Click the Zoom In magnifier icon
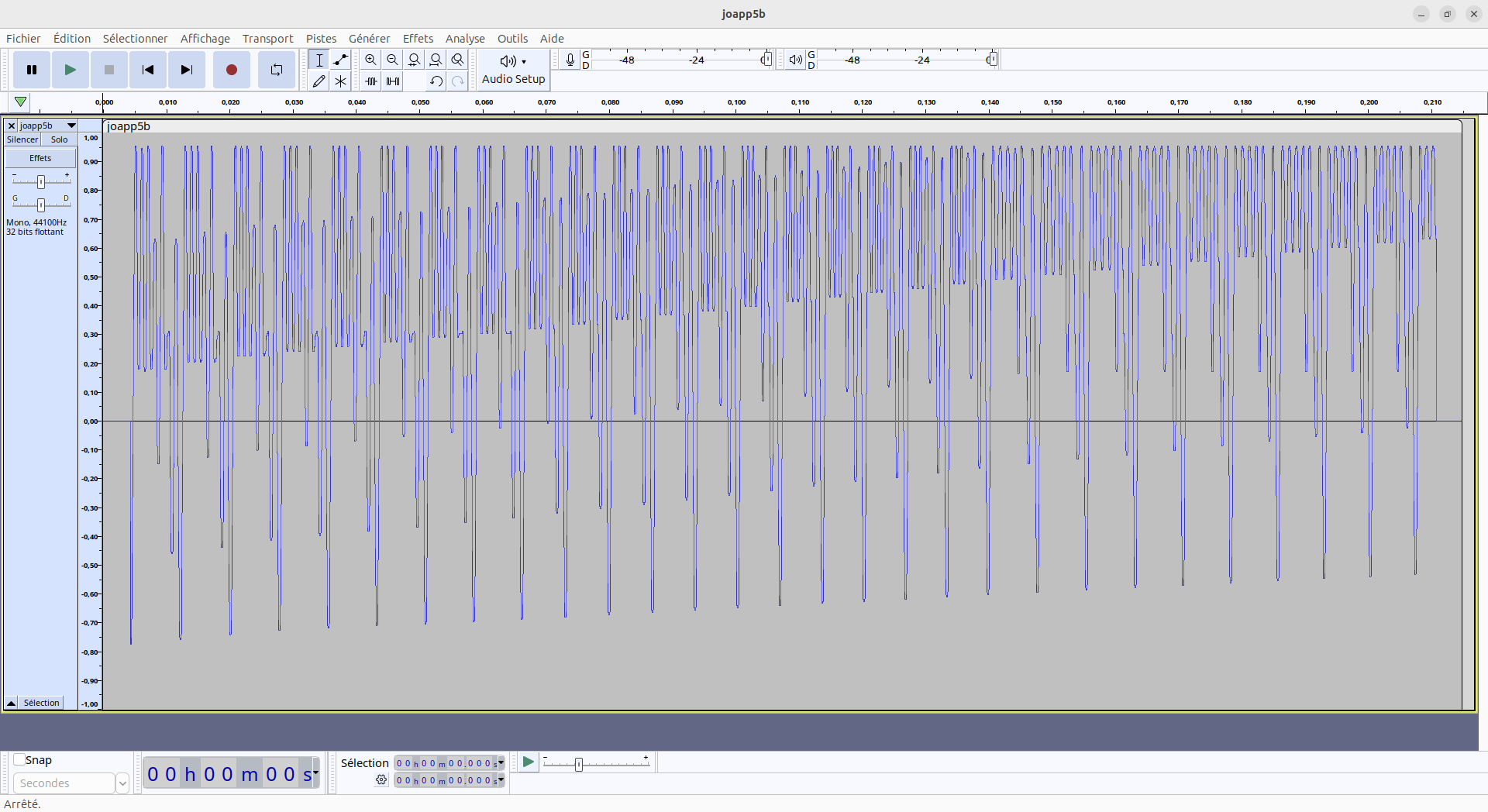The height and width of the screenshot is (812, 1488). pyautogui.click(x=371, y=60)
